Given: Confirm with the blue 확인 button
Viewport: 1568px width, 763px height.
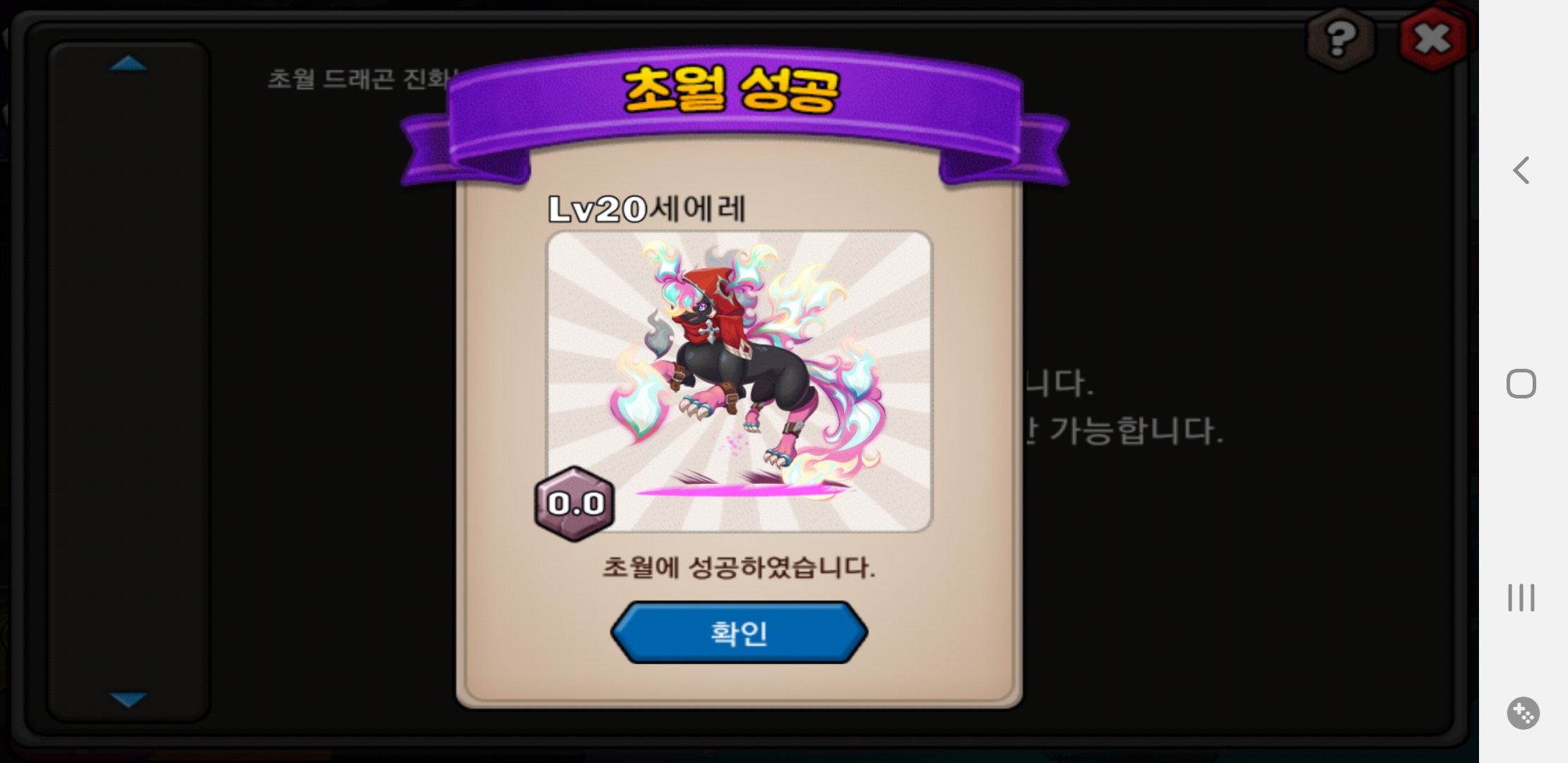Looking at the screenshot, I should tap(739, 632).
